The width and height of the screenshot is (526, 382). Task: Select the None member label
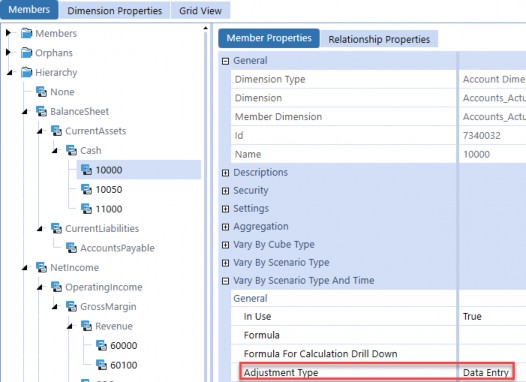[x=62, y=92]
